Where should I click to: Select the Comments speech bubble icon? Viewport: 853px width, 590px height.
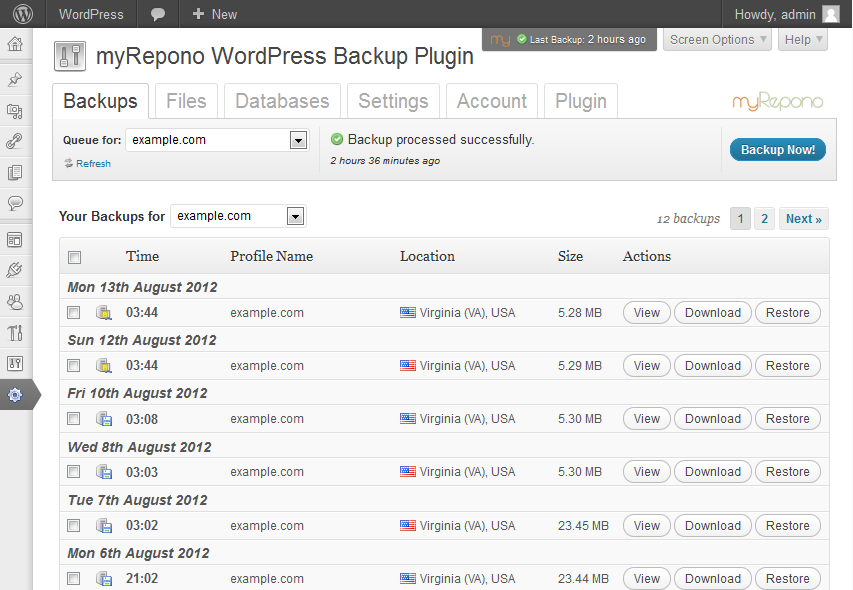(x=14, y=203)
